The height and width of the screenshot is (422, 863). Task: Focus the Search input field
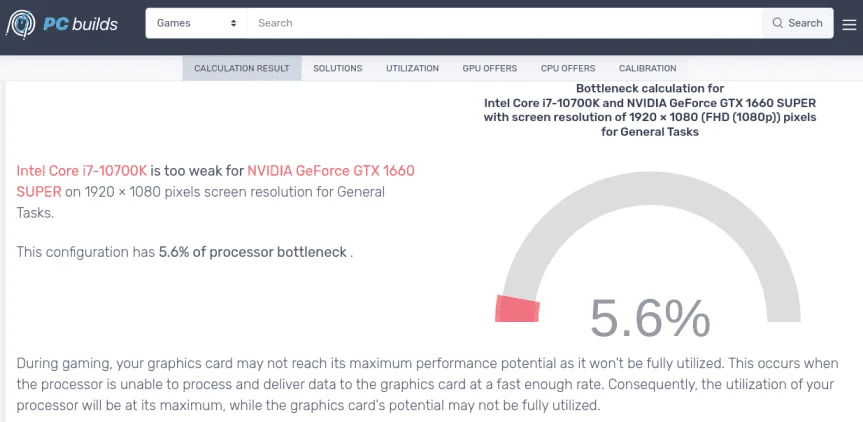pyautogui.click(x=505, y=23)
